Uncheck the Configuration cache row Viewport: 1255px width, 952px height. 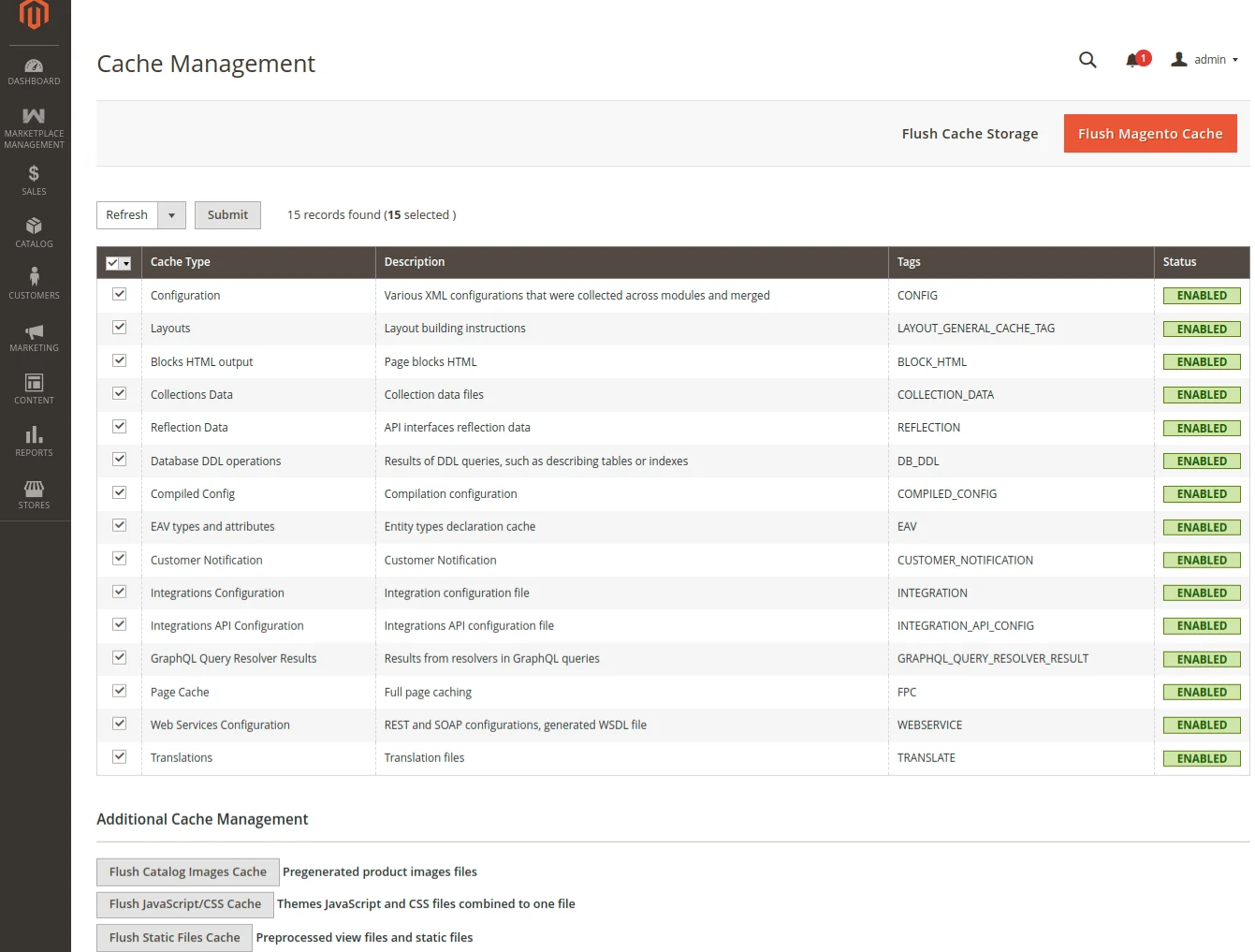tap(119, 293)
